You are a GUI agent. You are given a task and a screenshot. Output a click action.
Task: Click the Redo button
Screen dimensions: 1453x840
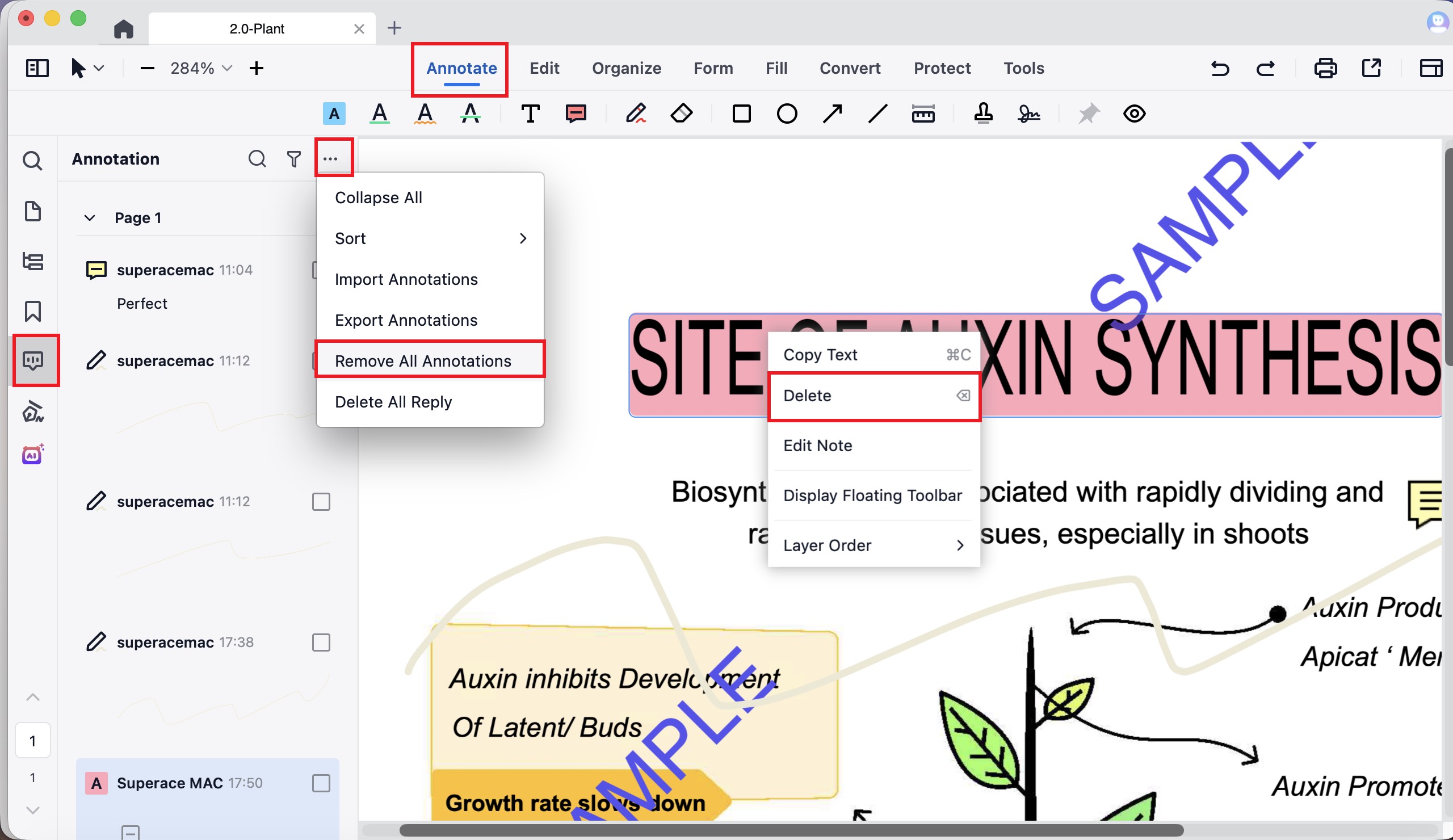pos(1266,68)
